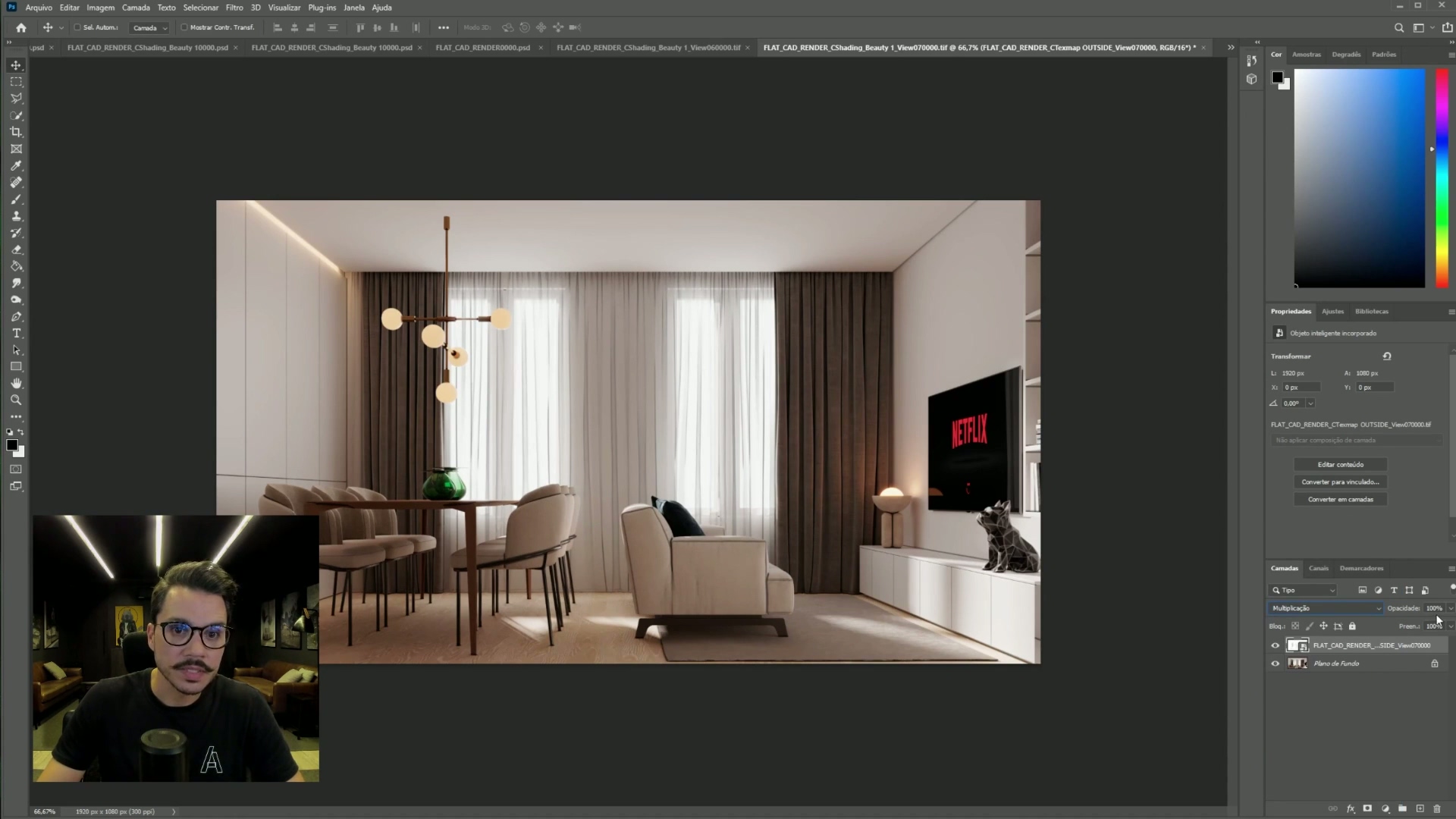Select the Horizontal Type tool

16,334
